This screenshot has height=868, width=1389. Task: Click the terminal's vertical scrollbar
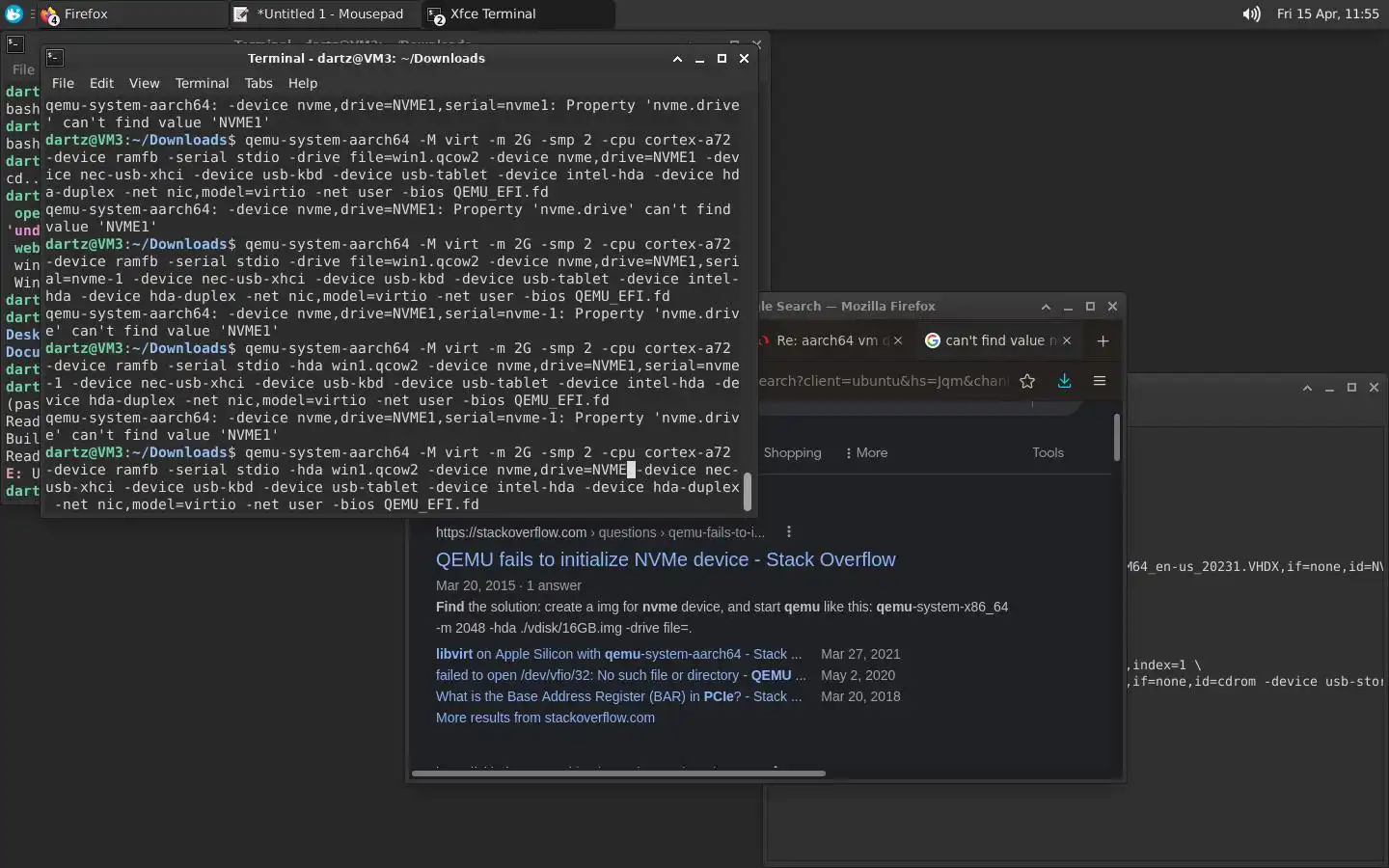[747, 492]
